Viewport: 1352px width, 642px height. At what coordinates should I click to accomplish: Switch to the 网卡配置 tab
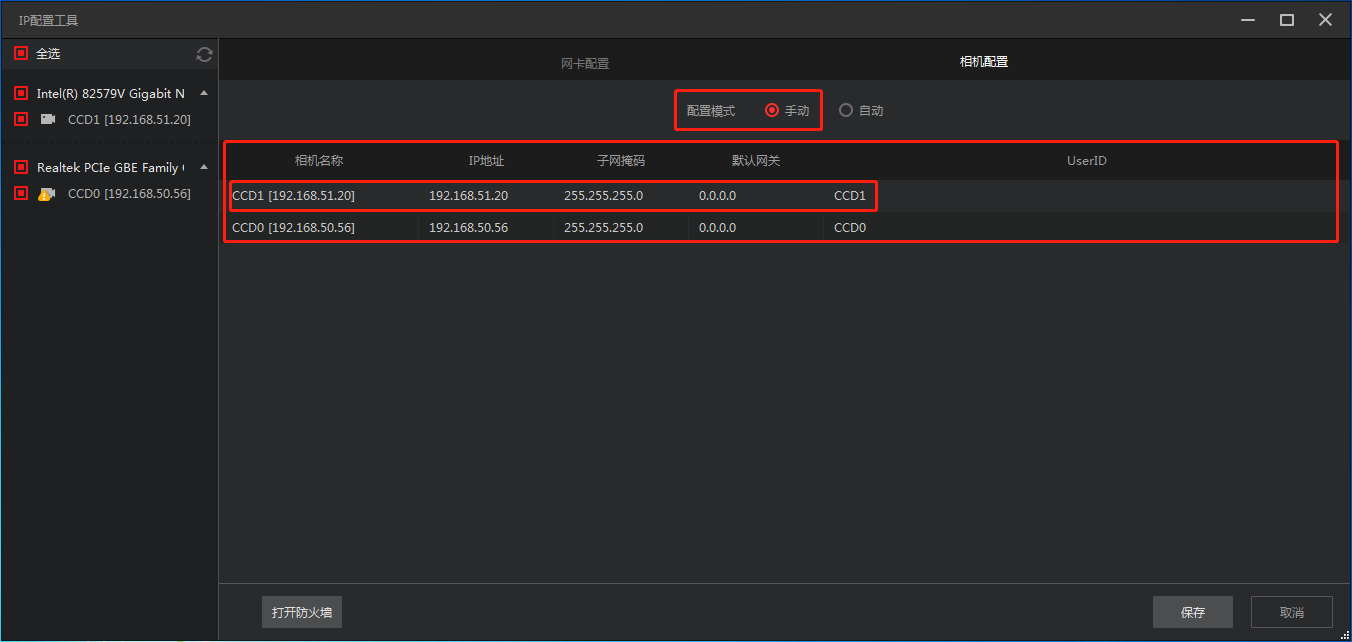(x=585, y=63)
